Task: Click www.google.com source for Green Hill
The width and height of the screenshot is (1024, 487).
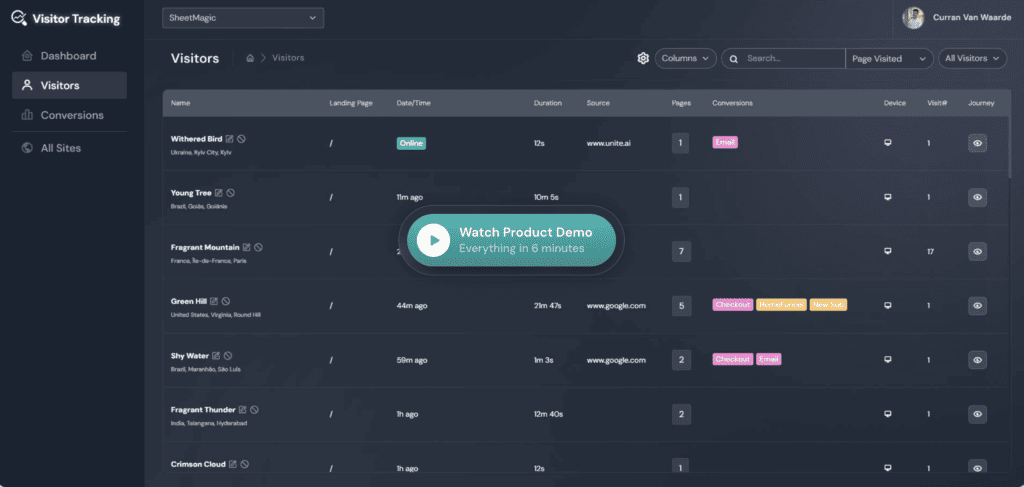Action: point(616,306)
